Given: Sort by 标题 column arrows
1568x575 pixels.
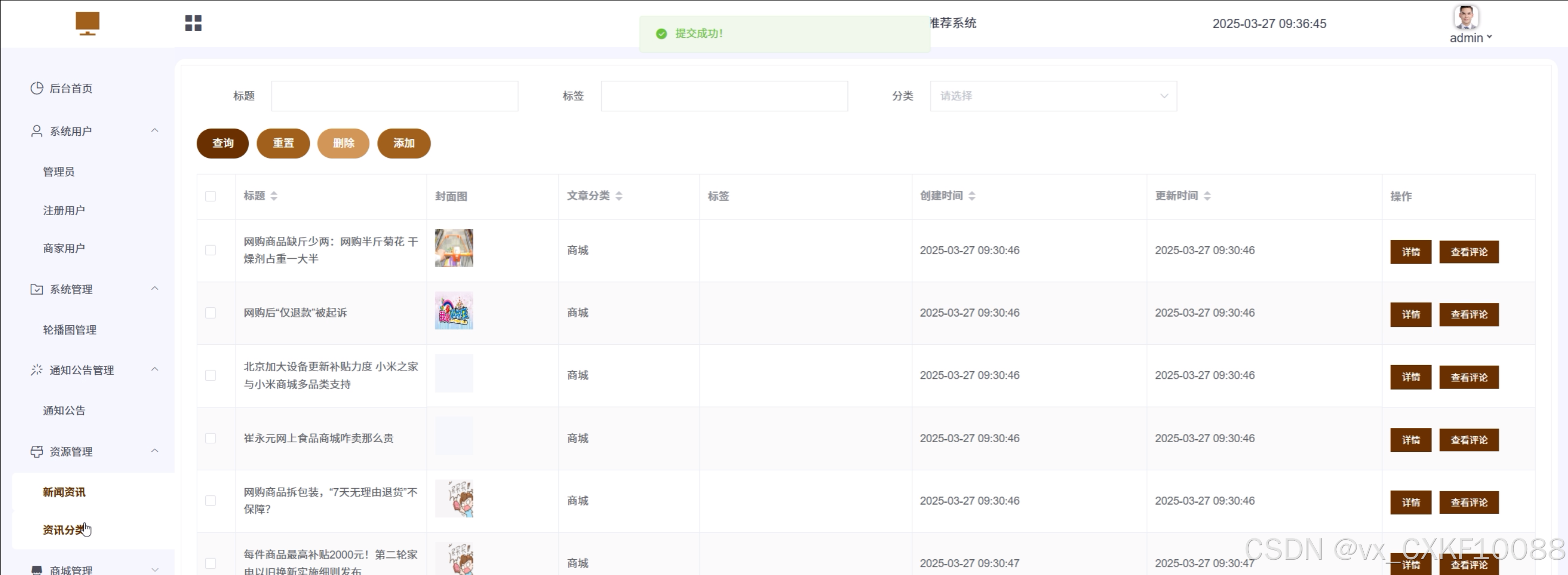Looking at the screenshot, I should pyautogui.click(x=274, y=196).
